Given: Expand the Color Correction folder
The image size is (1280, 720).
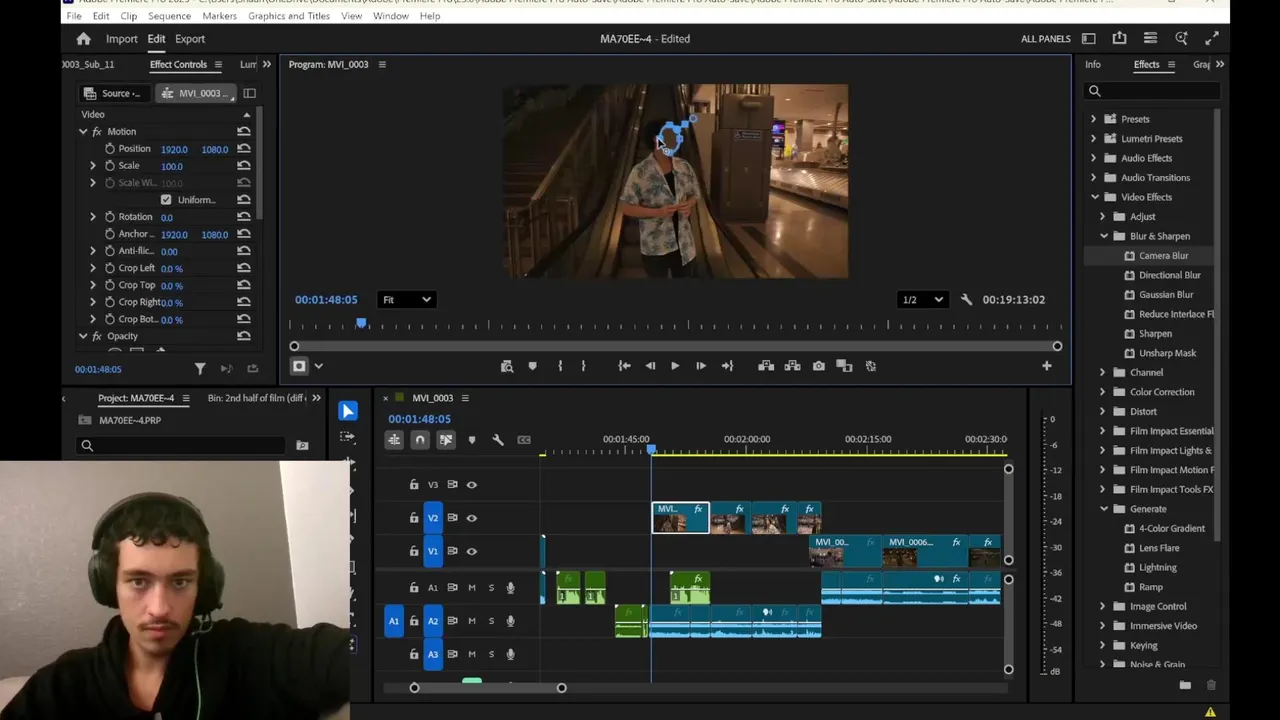Looking at the screenshot, I should pyautogui.click(x=1103, y=392).
